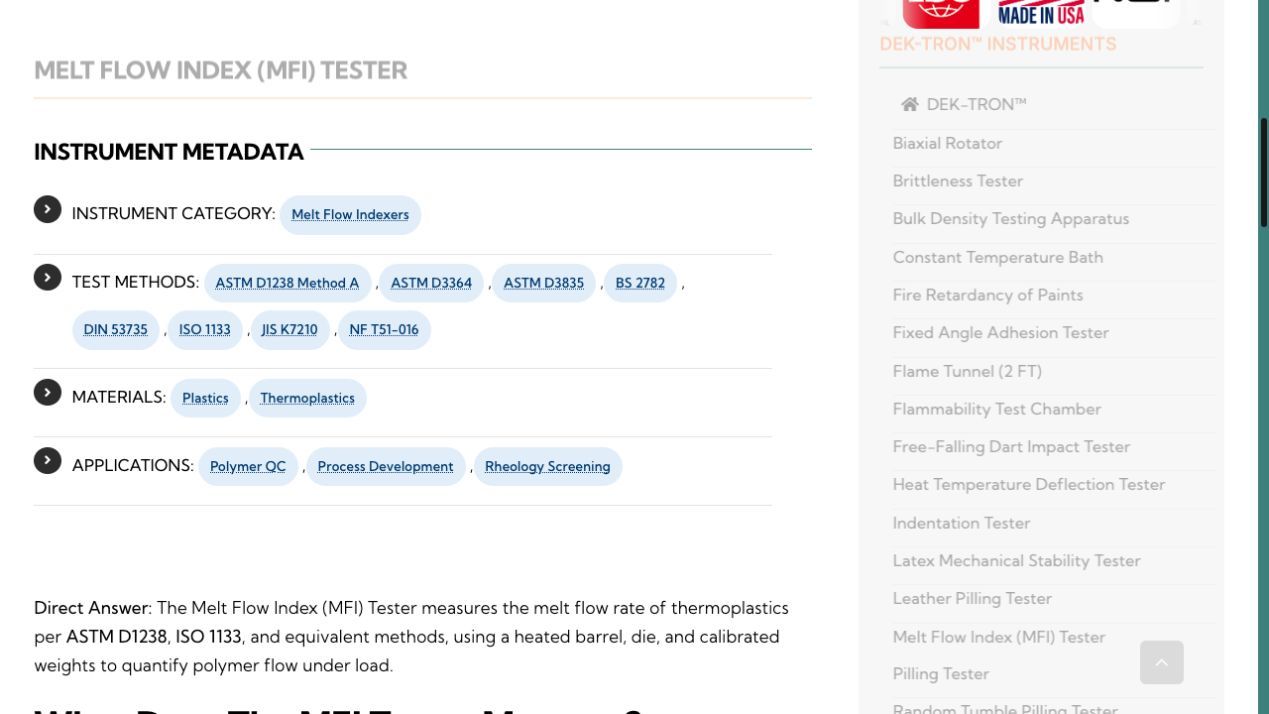The image size is (1269, 714).
Task: Click the ISO 1133 link in Direct Answer paragraph
Action: click(208, 637)
